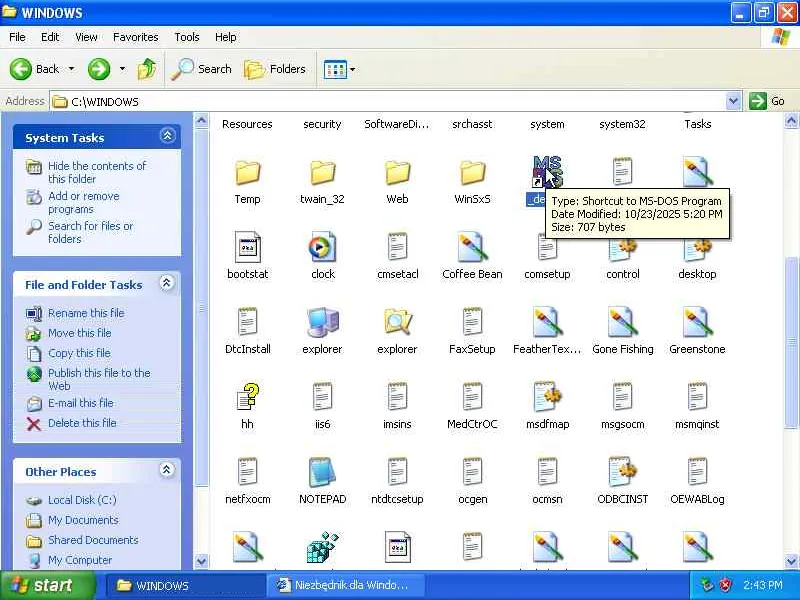Collapse the Other Places panel
This screenshot has width=800, height=600.
167,469
